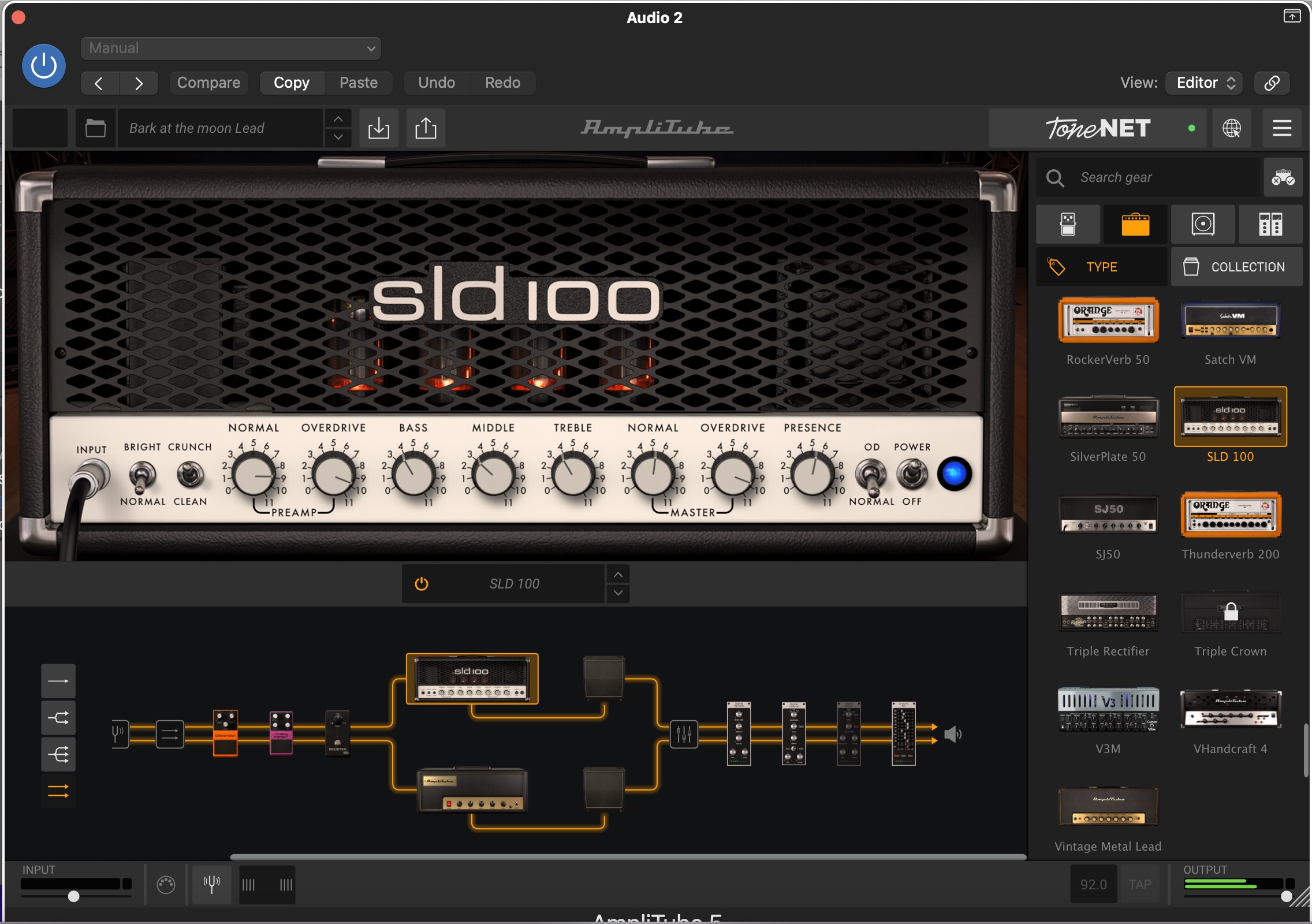Open the mixer block in signal chain
Screen dimensions: 1312x924
coord(684,734)
